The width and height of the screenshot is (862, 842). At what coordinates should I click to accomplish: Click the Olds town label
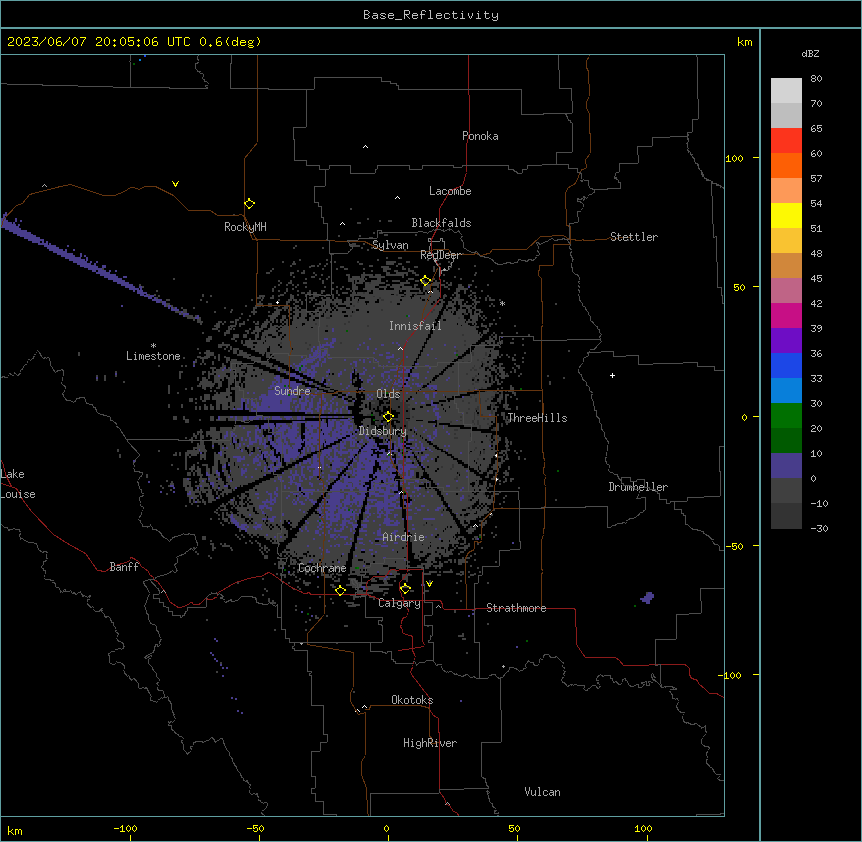pos(388,394)
